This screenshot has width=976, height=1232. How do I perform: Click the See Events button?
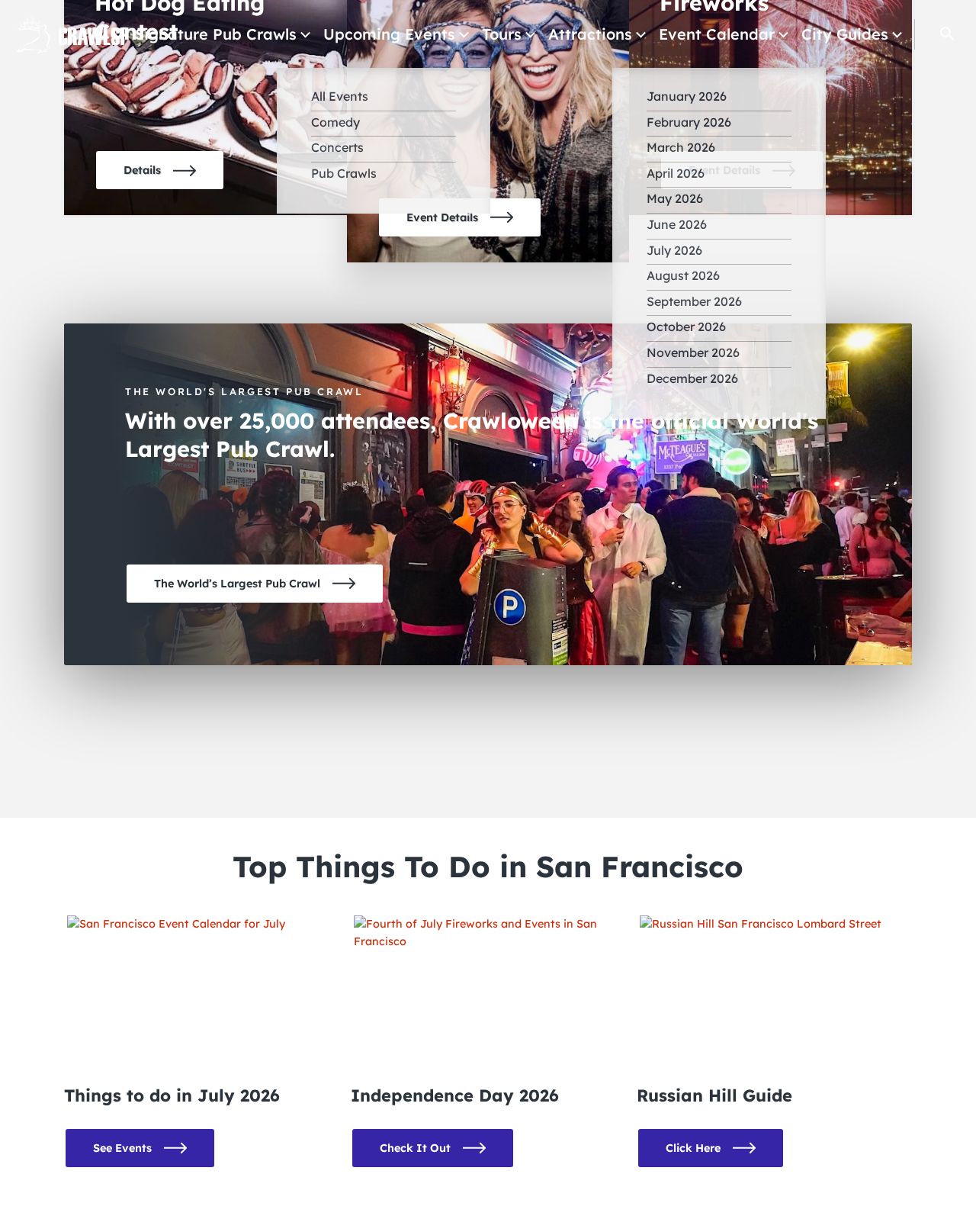(140, 1148)
